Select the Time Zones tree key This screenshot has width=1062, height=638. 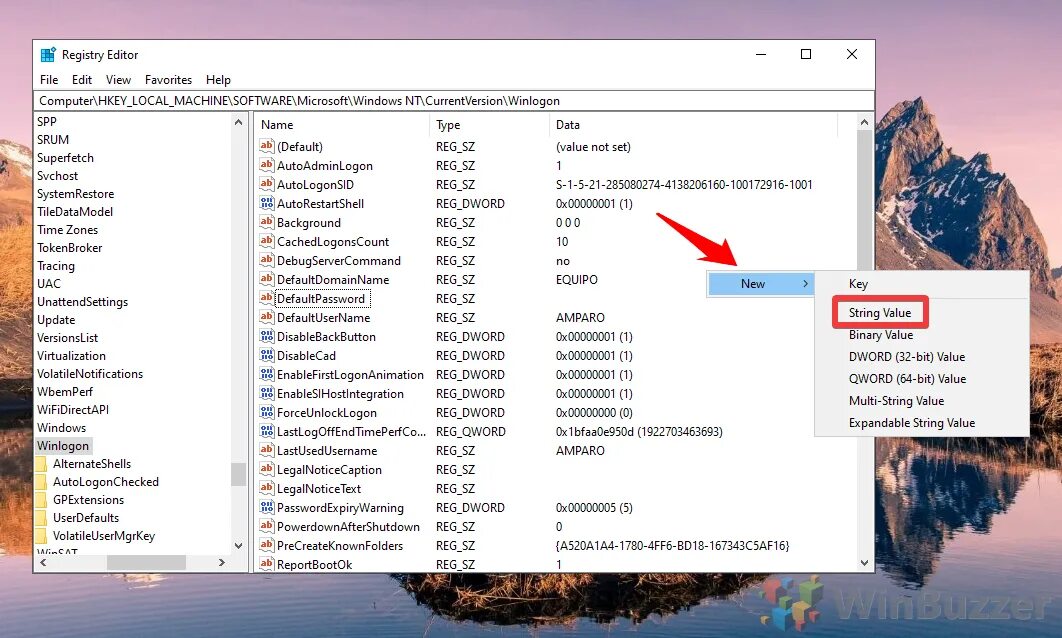[x=67, y=230]
